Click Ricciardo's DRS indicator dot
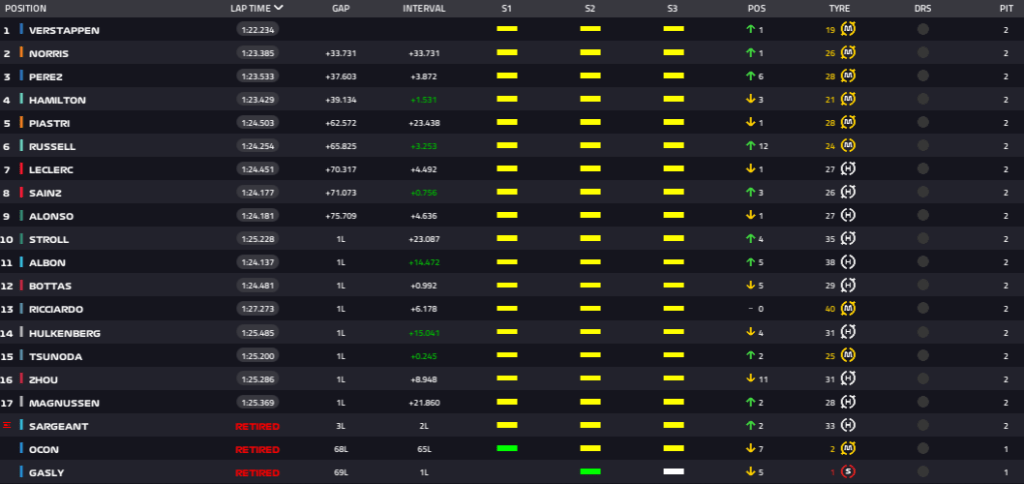 click(x=923, y=309)
